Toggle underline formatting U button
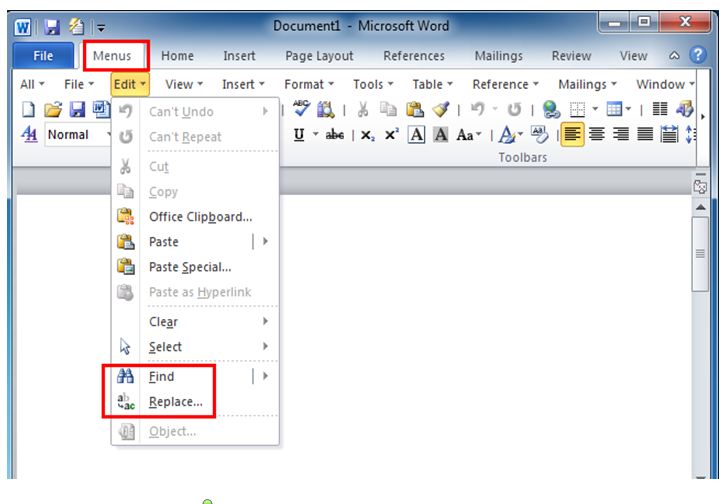Viewport: 728px width, 504px height. click(299, 135)
